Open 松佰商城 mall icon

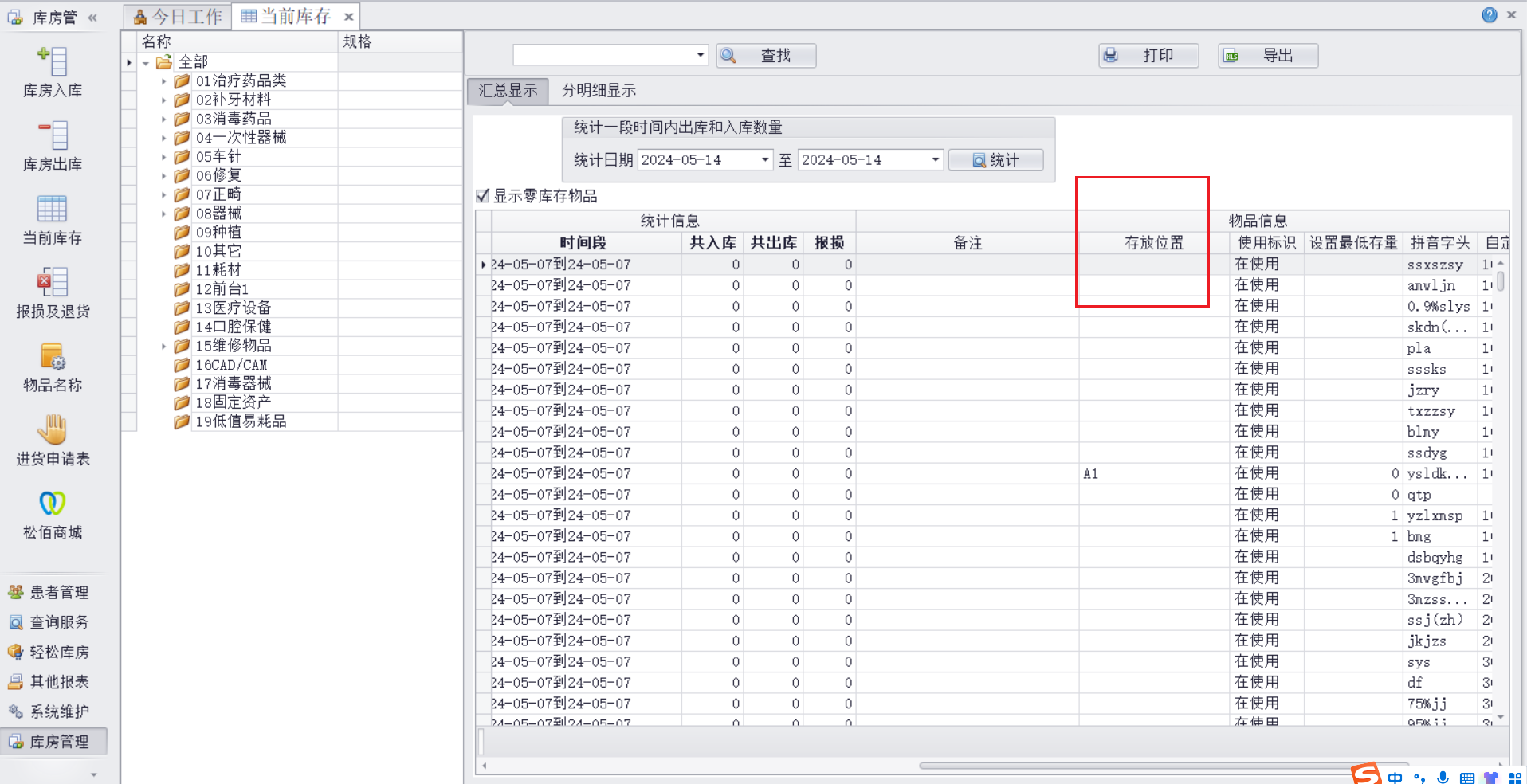click(x=53, y=504)
